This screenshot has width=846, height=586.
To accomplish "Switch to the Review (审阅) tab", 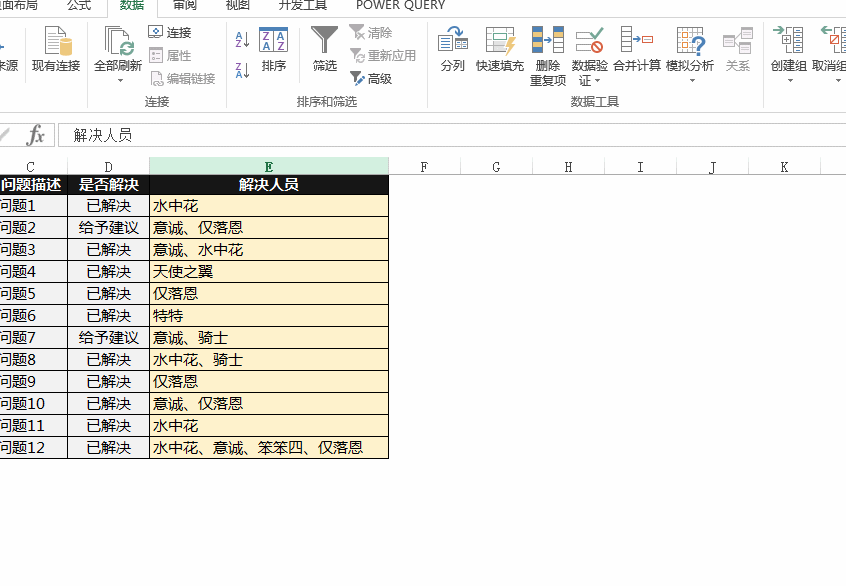I will [x=185, y=5].
